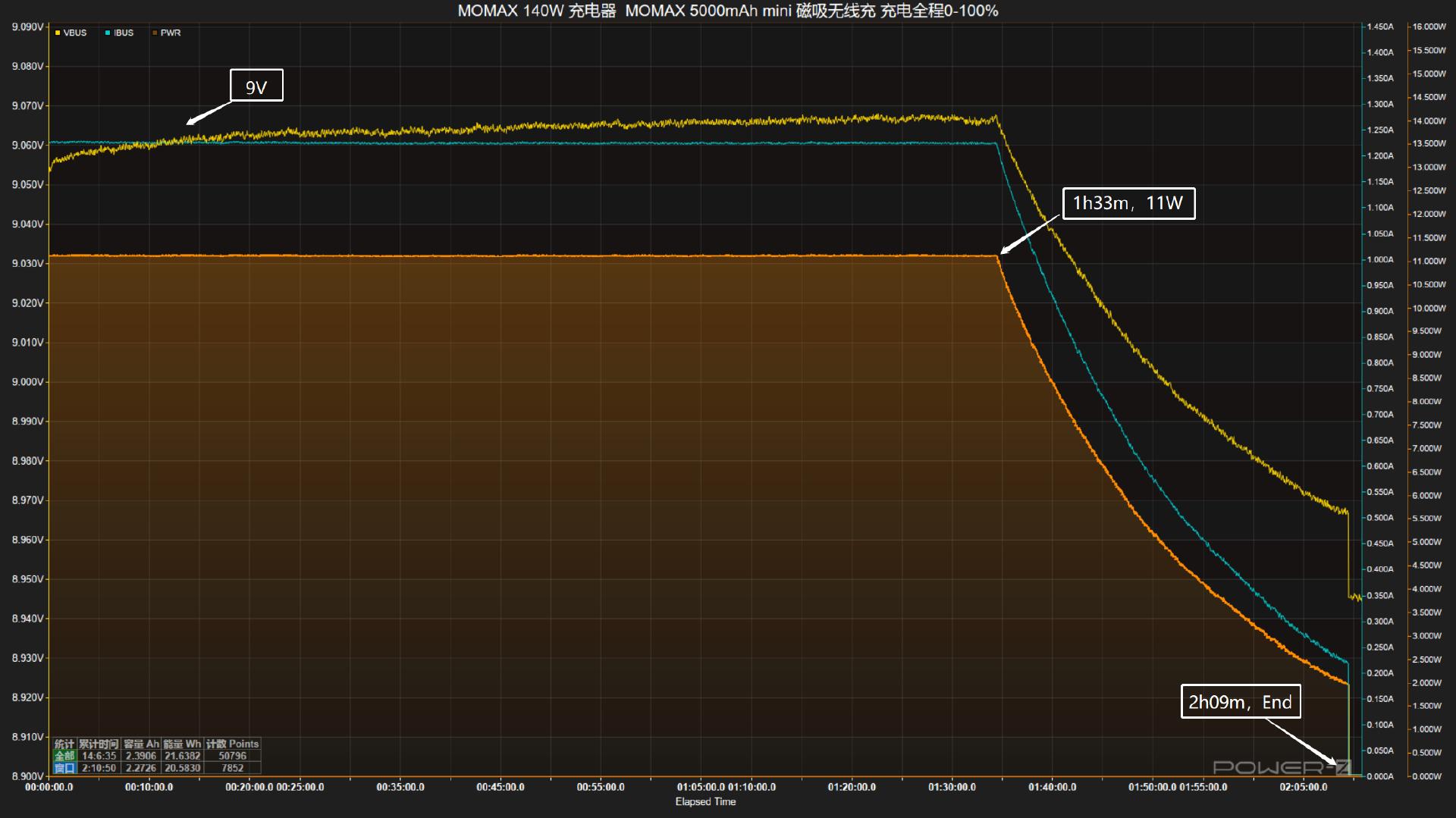Click the yellow VBUS legend color square

(x=58, y=33)
